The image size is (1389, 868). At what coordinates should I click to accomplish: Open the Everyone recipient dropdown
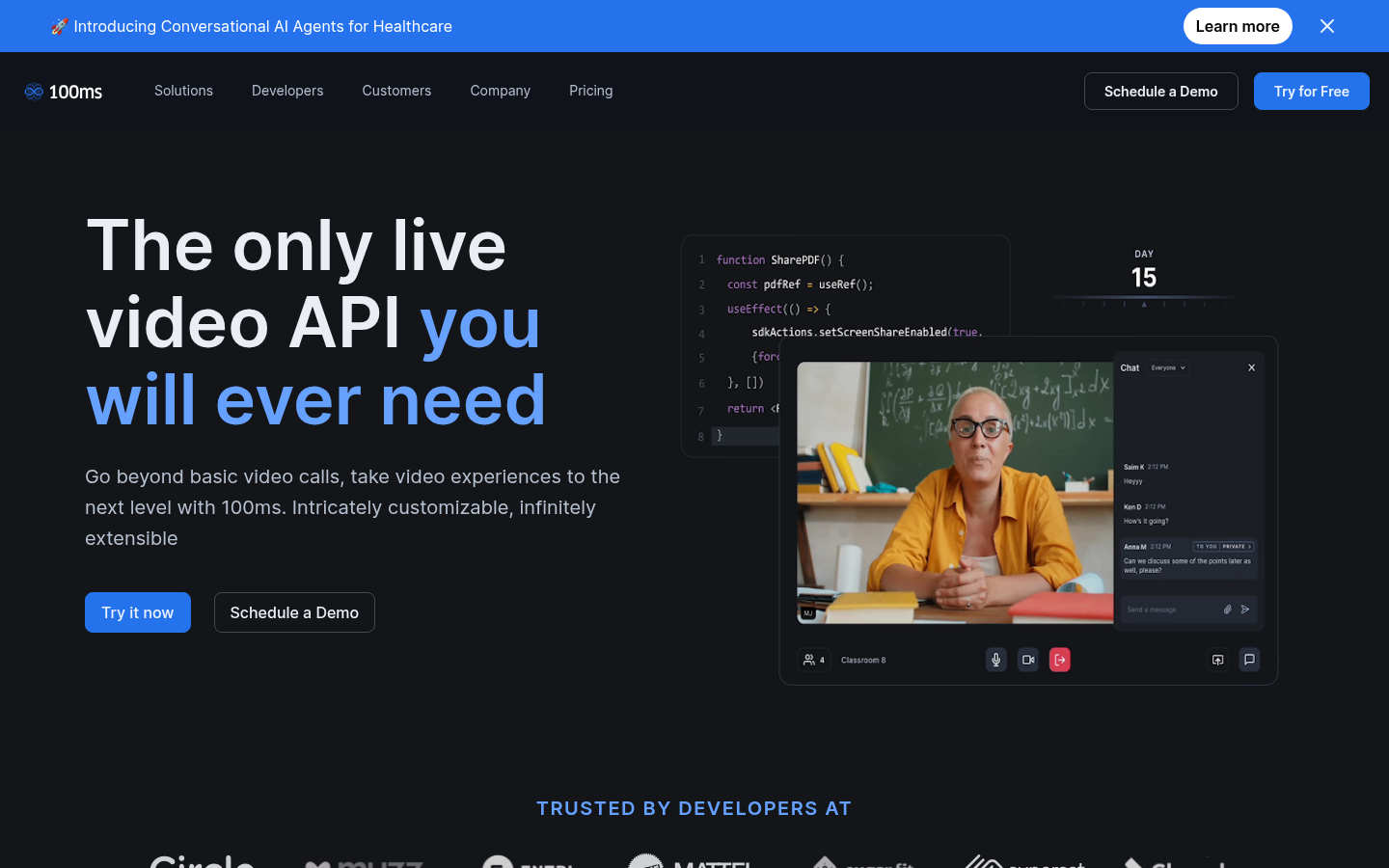click(1168, 367)
